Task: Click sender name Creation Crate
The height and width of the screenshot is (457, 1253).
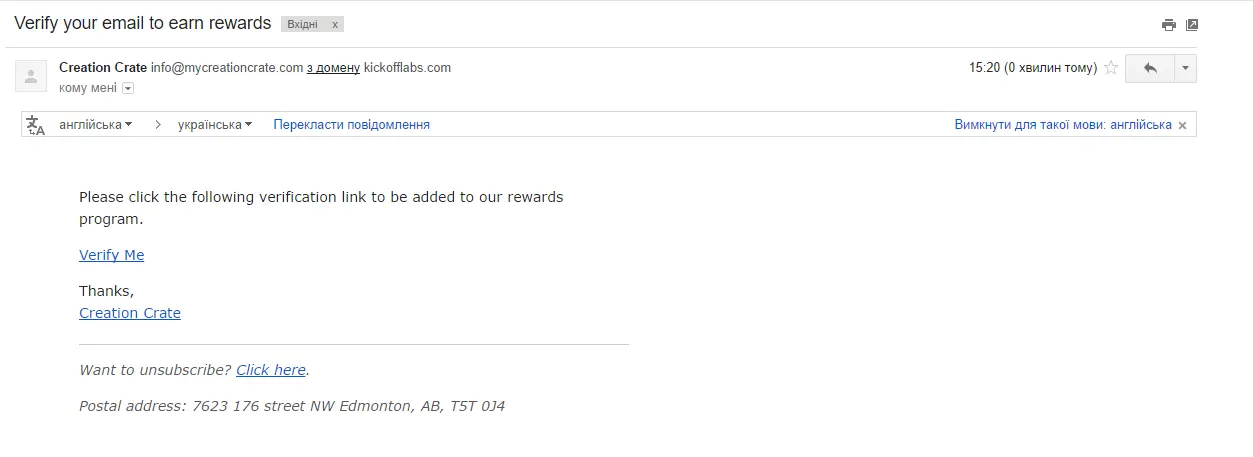Action: click(x=103, y=68)
